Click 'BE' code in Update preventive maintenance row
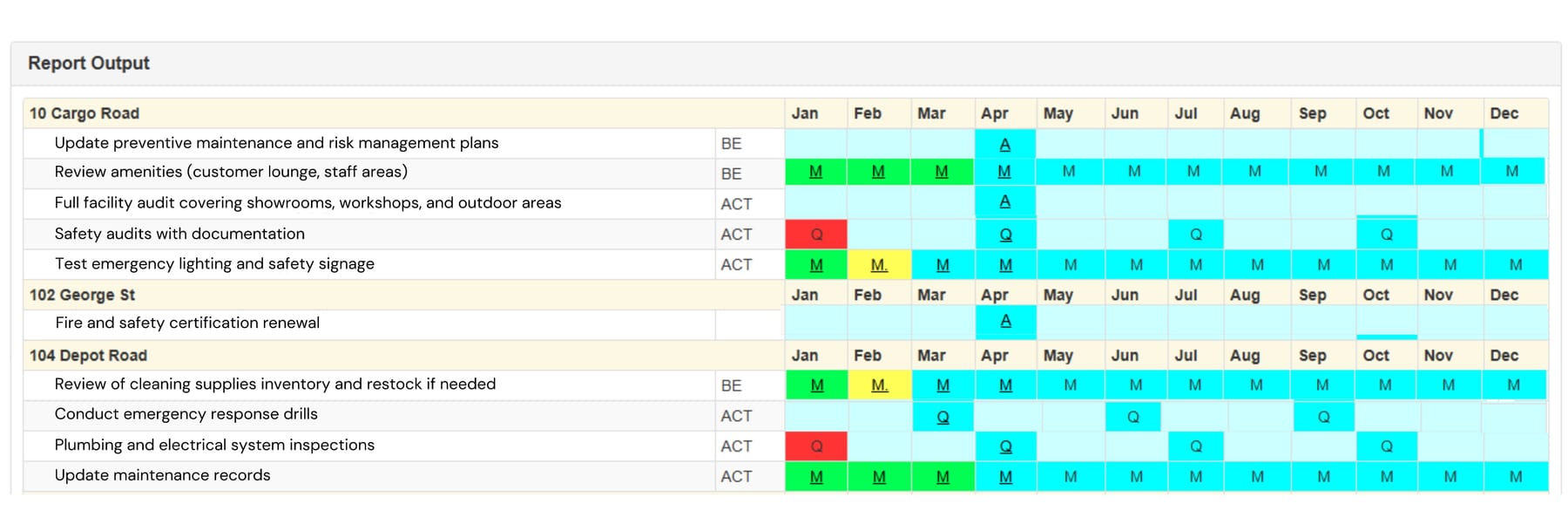The image size is (1568, 531). [731, 144]
